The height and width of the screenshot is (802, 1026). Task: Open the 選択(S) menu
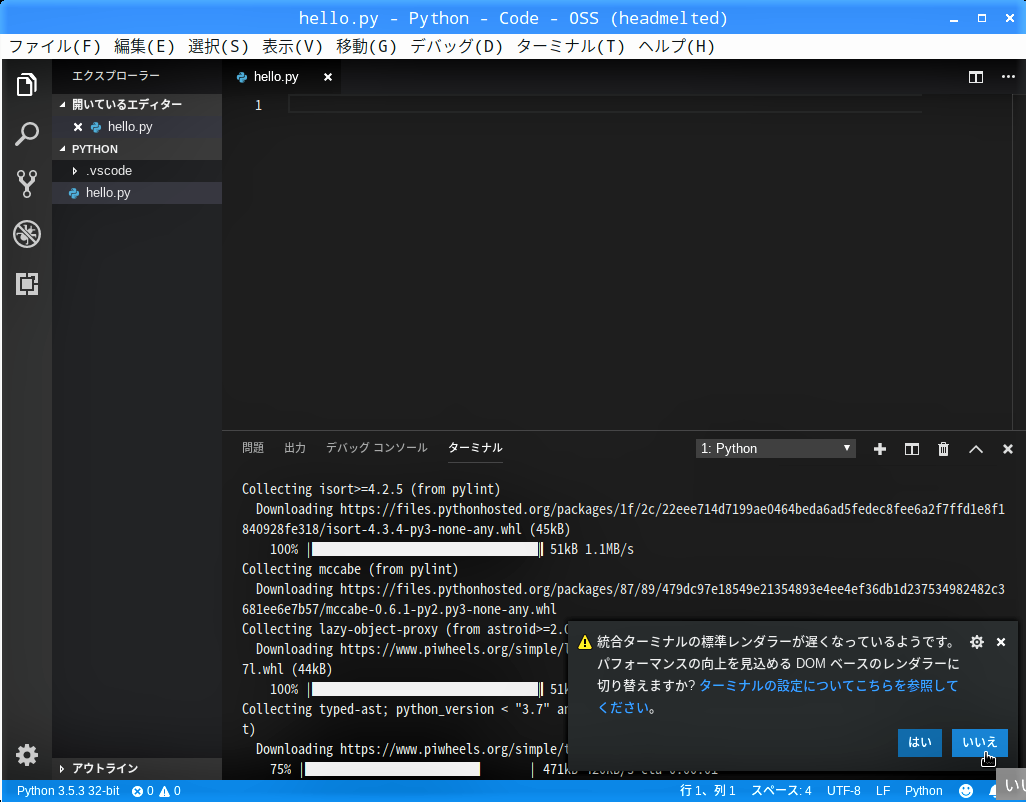point(218,46)
